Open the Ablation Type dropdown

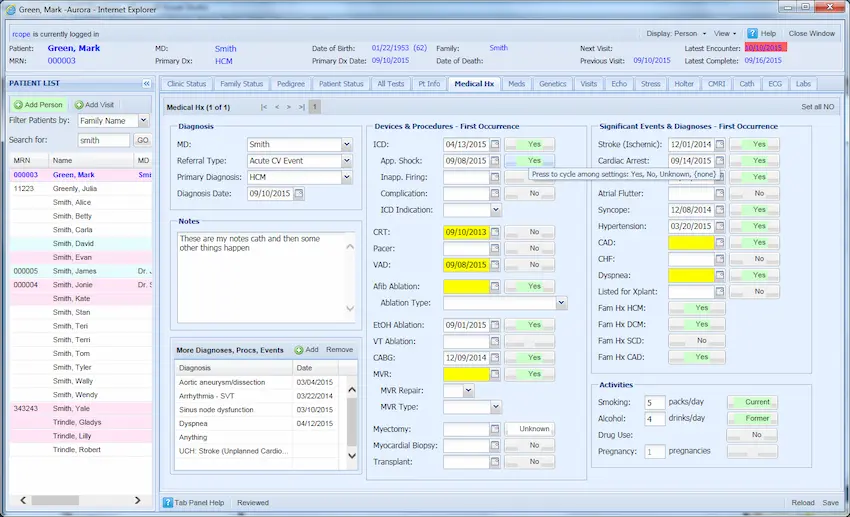coord(562,302)
